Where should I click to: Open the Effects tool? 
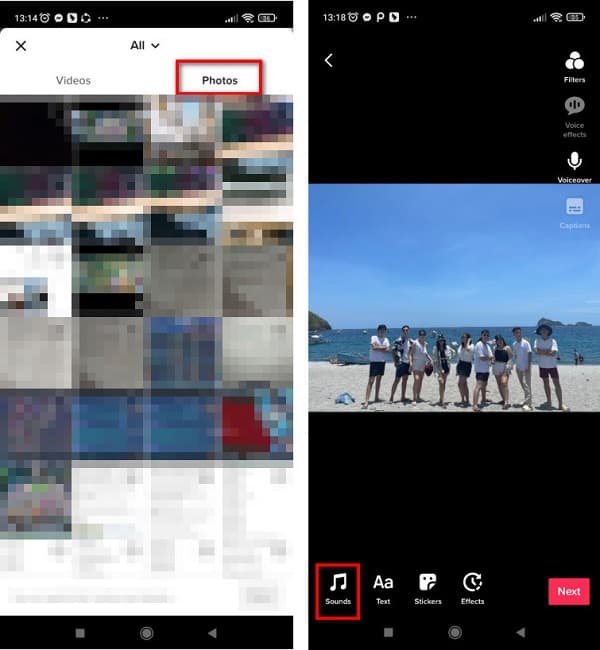pyautogui.click(x=472, y=589)
